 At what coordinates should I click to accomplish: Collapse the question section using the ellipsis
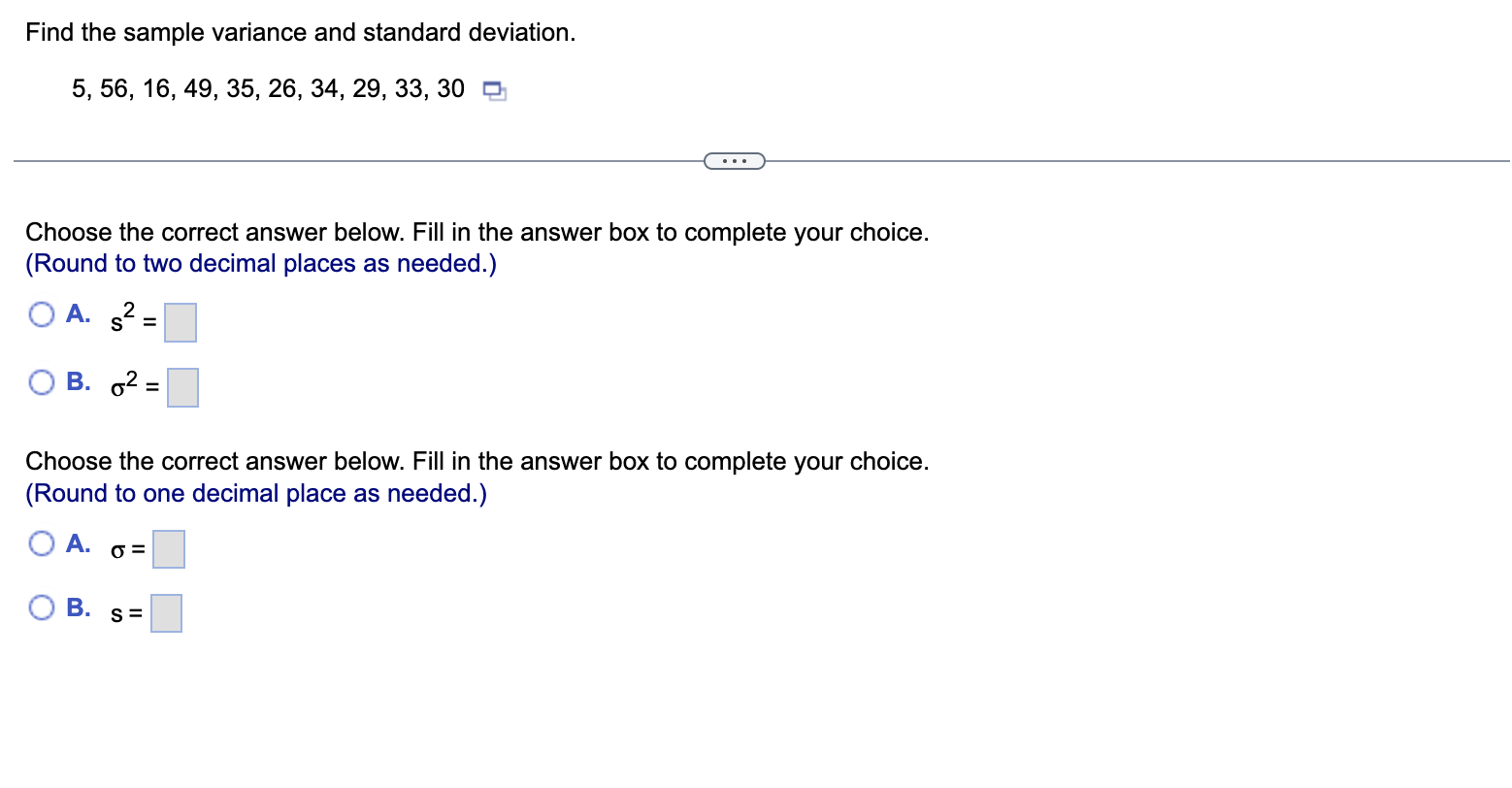[x=734, y=160]
